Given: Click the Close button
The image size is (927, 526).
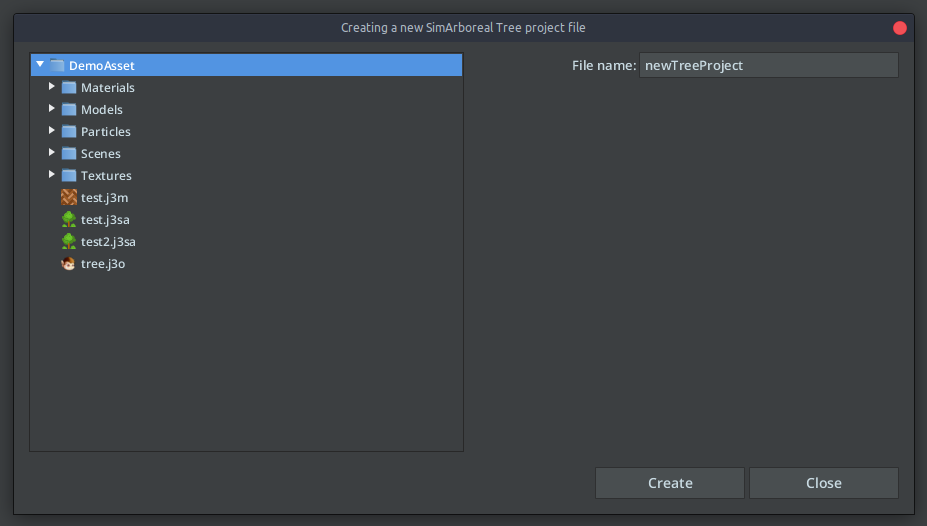Looking at the screenshot, I should 824,483.
